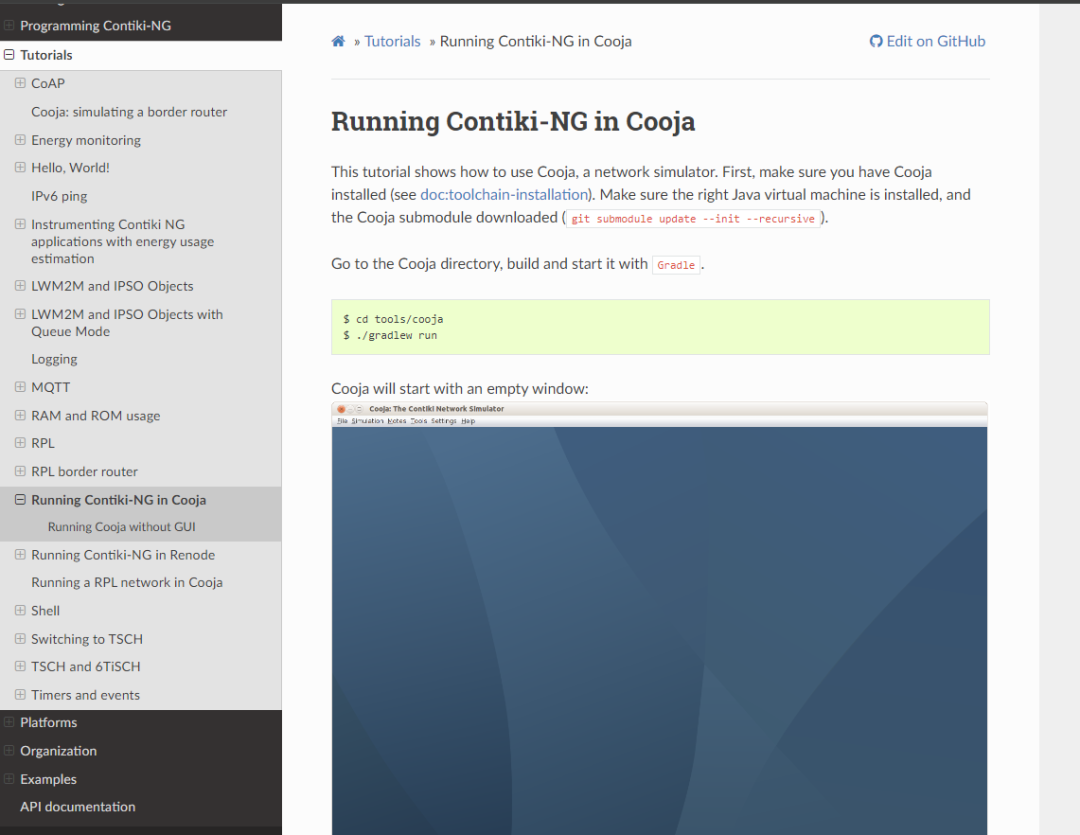The height and width of the screenshot is (835, 1080).
Task: Click the cd tools/cooja command line
Action: click(x=393, y=319)
